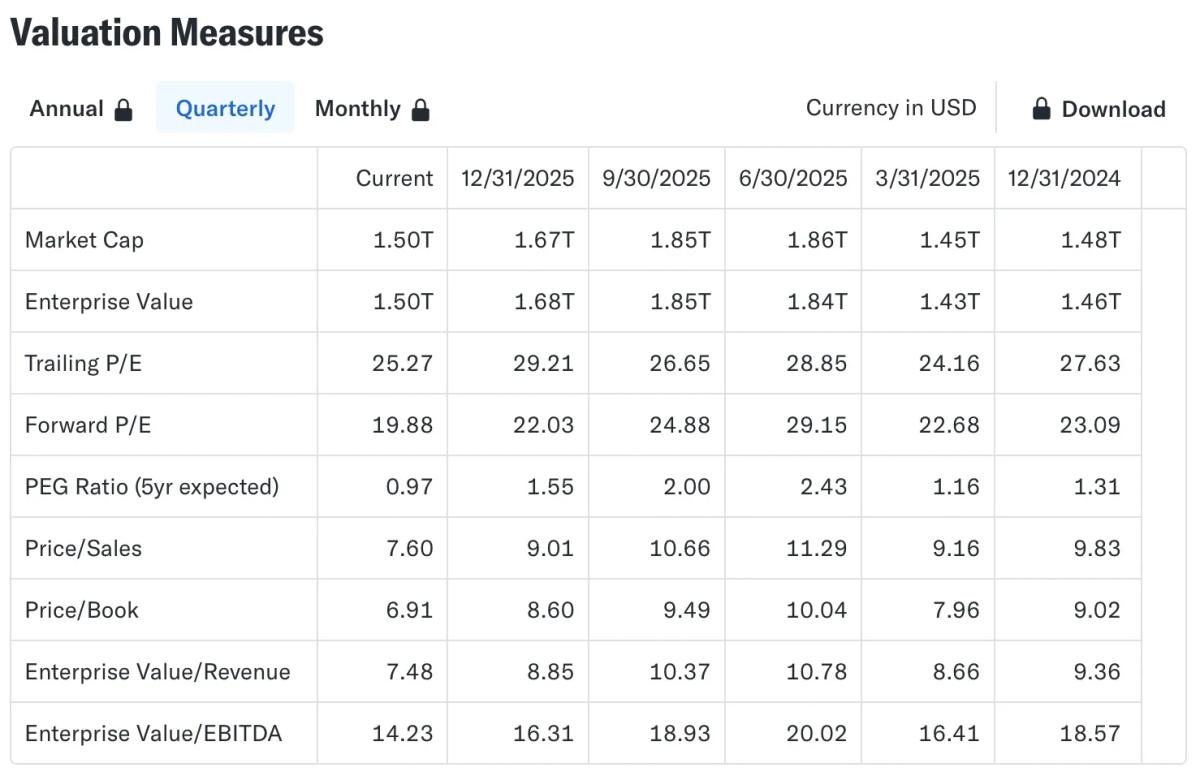
Task: Select the 12/31/2025 column header
Action: (x=517, y=178)
